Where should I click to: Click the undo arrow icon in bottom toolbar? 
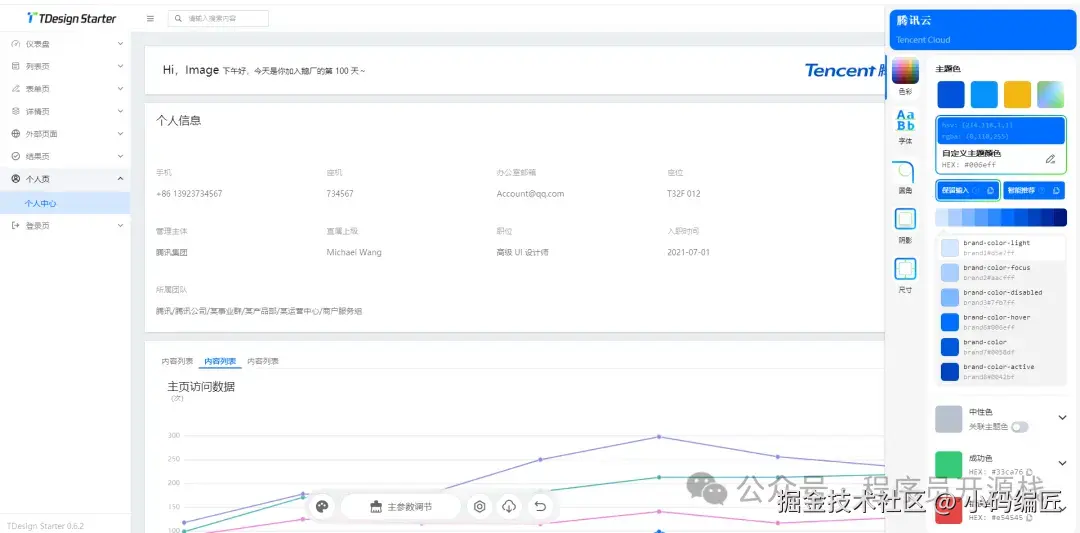pos(541,507)
